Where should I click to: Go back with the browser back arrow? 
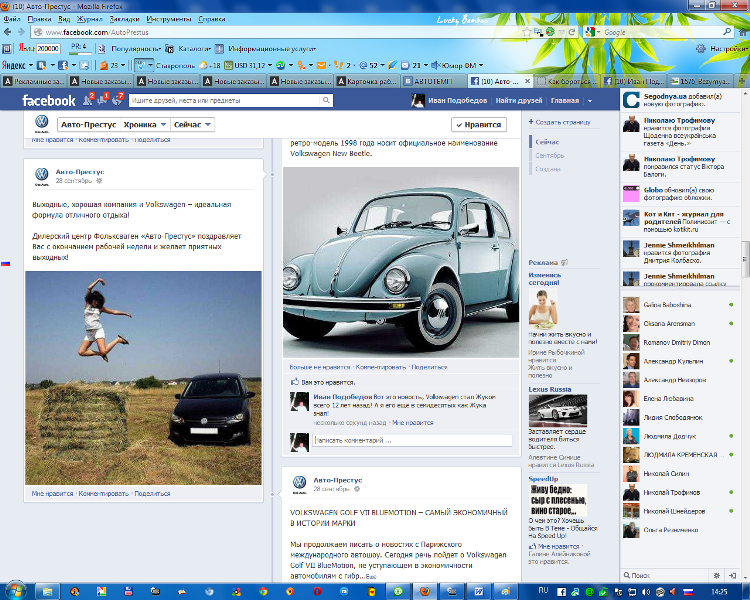point(8,32)
